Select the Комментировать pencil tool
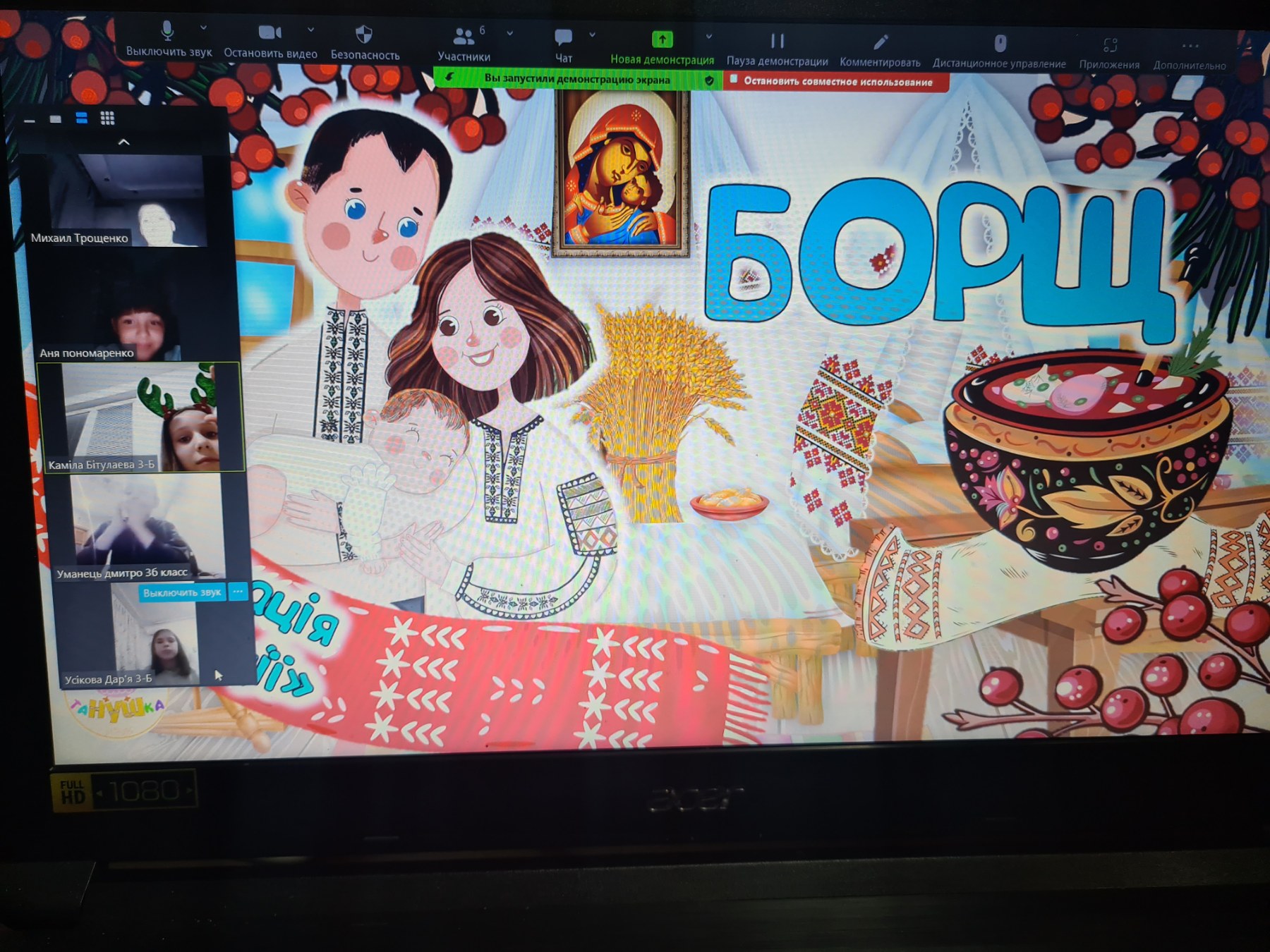Viewport: 1270px width, 952px height. (880, 44)
